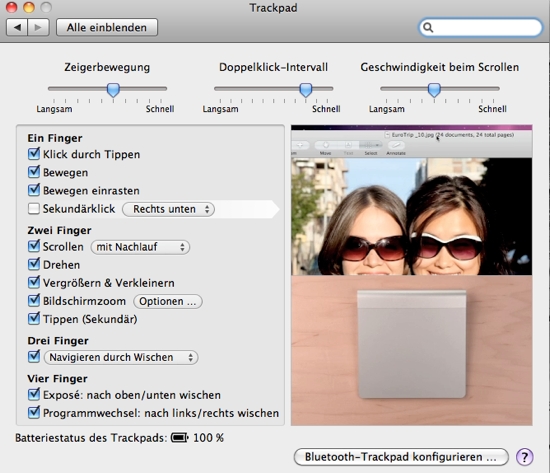Enable the Sekundärklick checkbox
The image size is (550, 473).
click(34, 209)
